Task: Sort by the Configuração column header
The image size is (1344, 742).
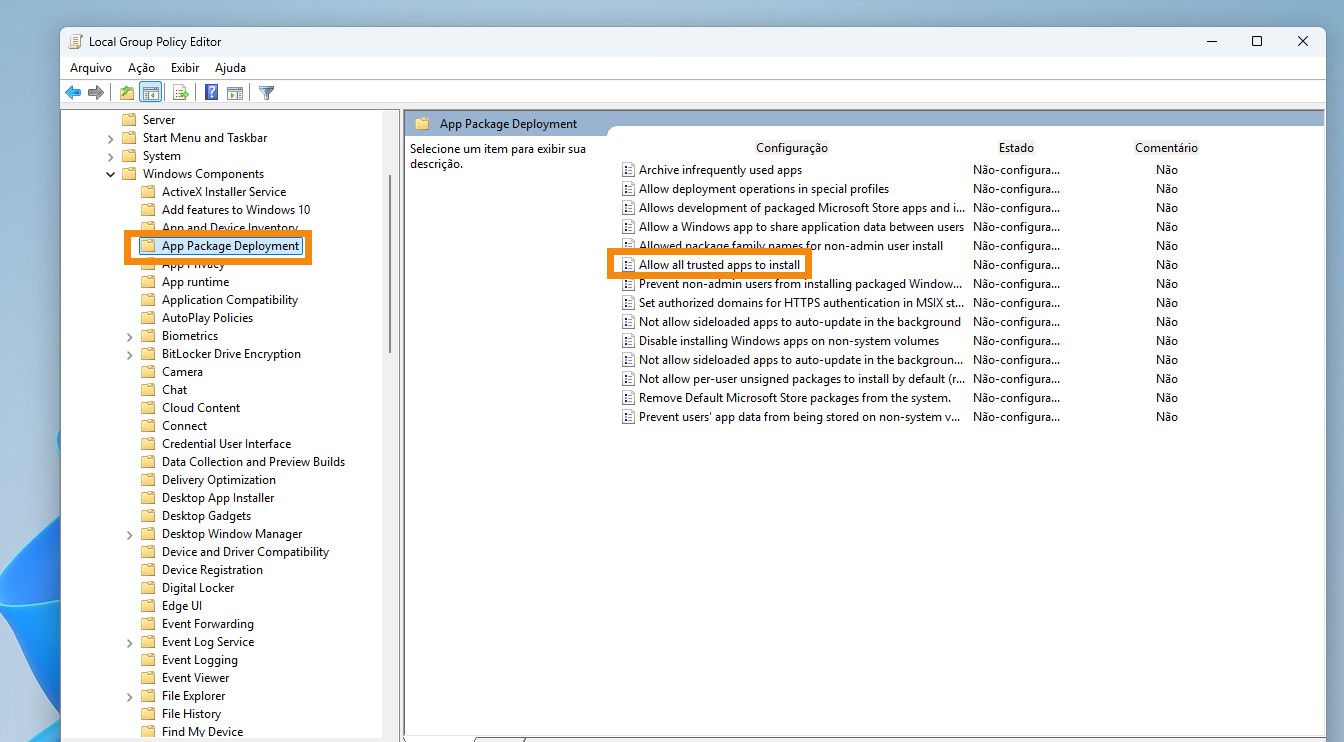Action: (x=792, y=148)
